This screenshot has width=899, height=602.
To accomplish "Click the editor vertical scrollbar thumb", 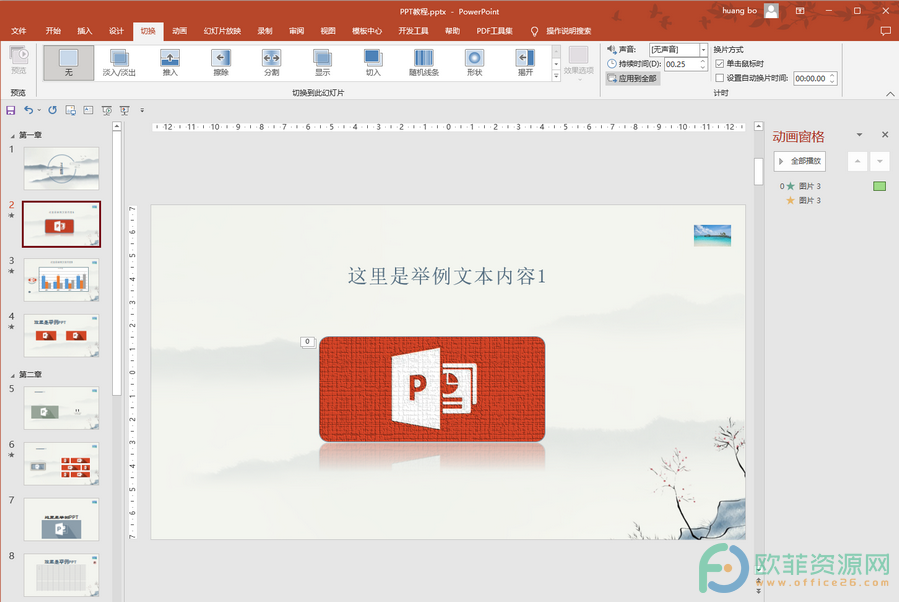I will click(x=758, y=171).
